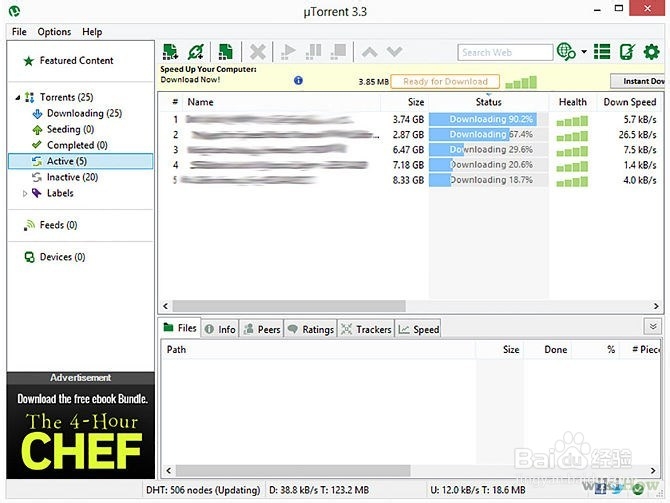Screen dimensions: 670x503
Task: Switch to the Files tab
Action: click(x=180, y=328)
